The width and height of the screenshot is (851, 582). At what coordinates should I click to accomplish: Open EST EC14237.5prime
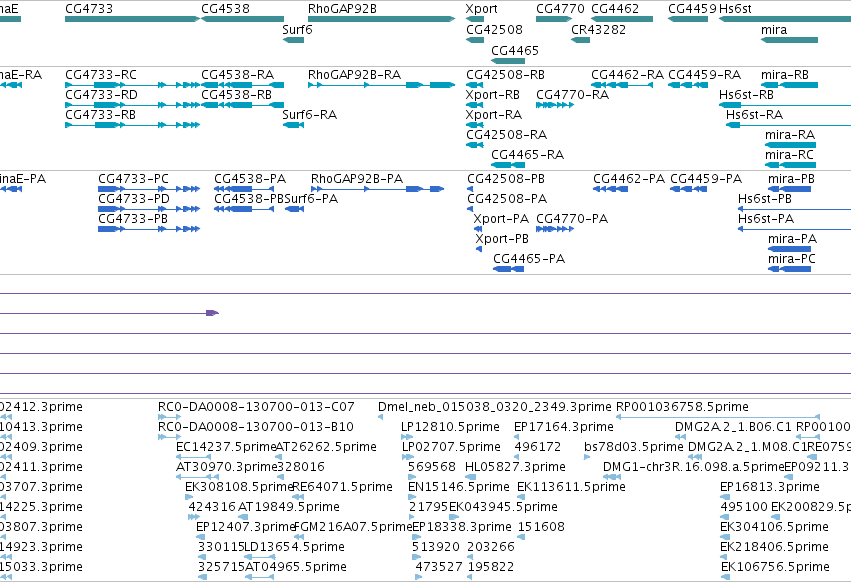coord(226,447)
